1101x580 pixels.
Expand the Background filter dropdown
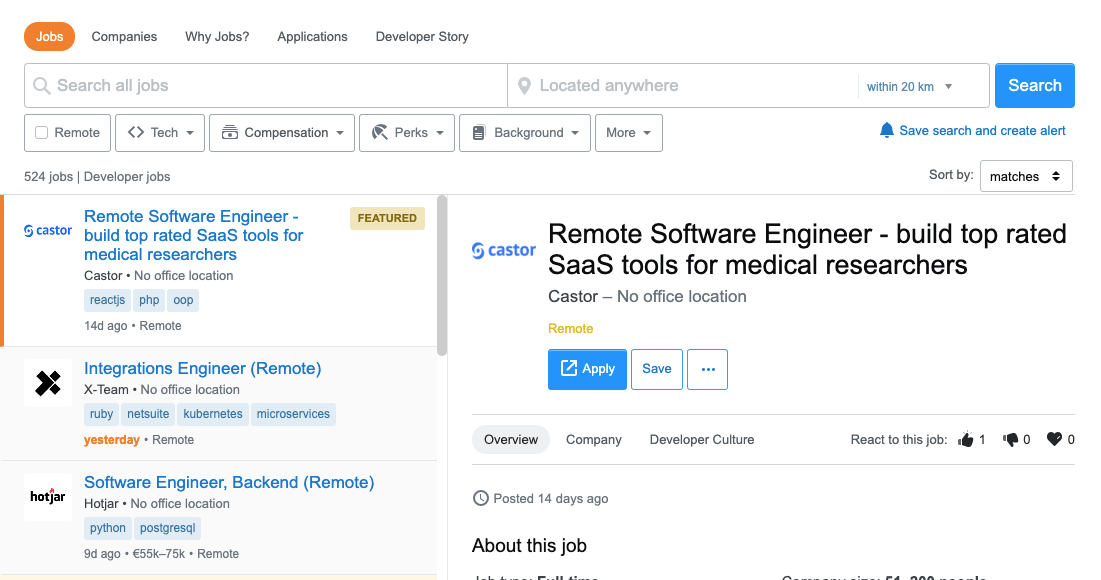(525, 133)
